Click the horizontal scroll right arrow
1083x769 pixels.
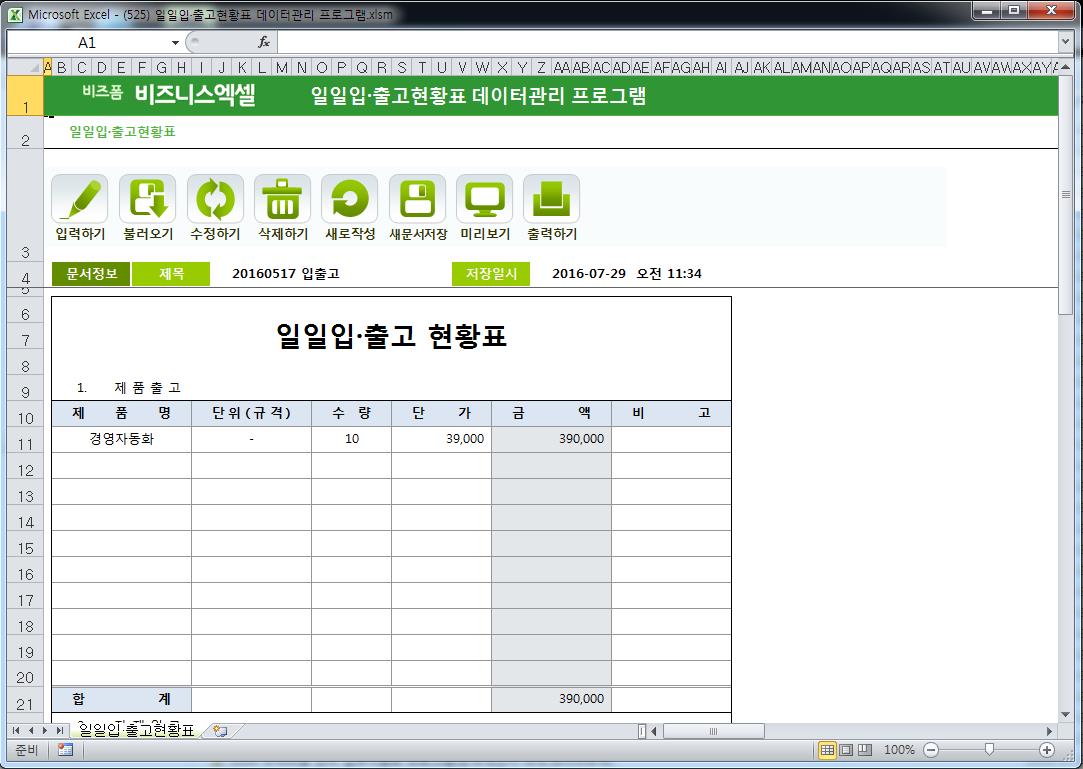tap(1050, 731)
